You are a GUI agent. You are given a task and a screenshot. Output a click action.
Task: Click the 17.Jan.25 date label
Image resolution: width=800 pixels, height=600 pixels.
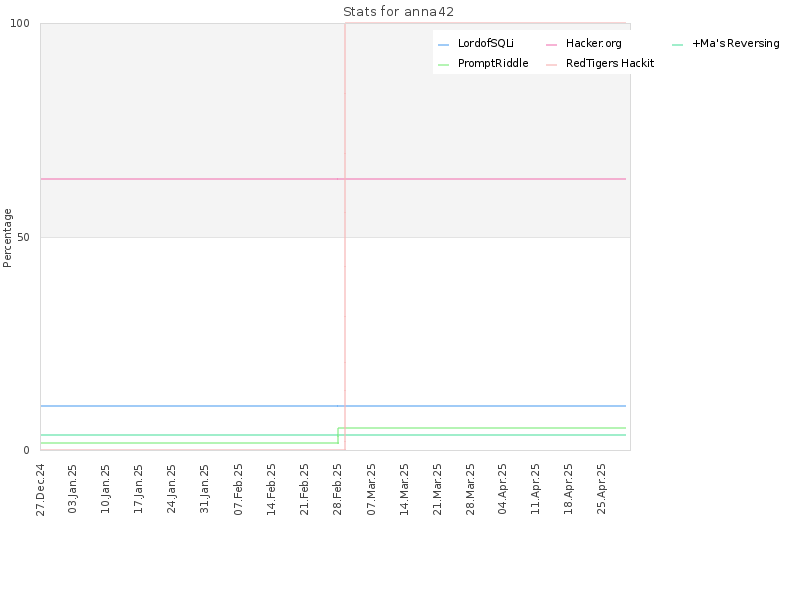click(138, 489)
